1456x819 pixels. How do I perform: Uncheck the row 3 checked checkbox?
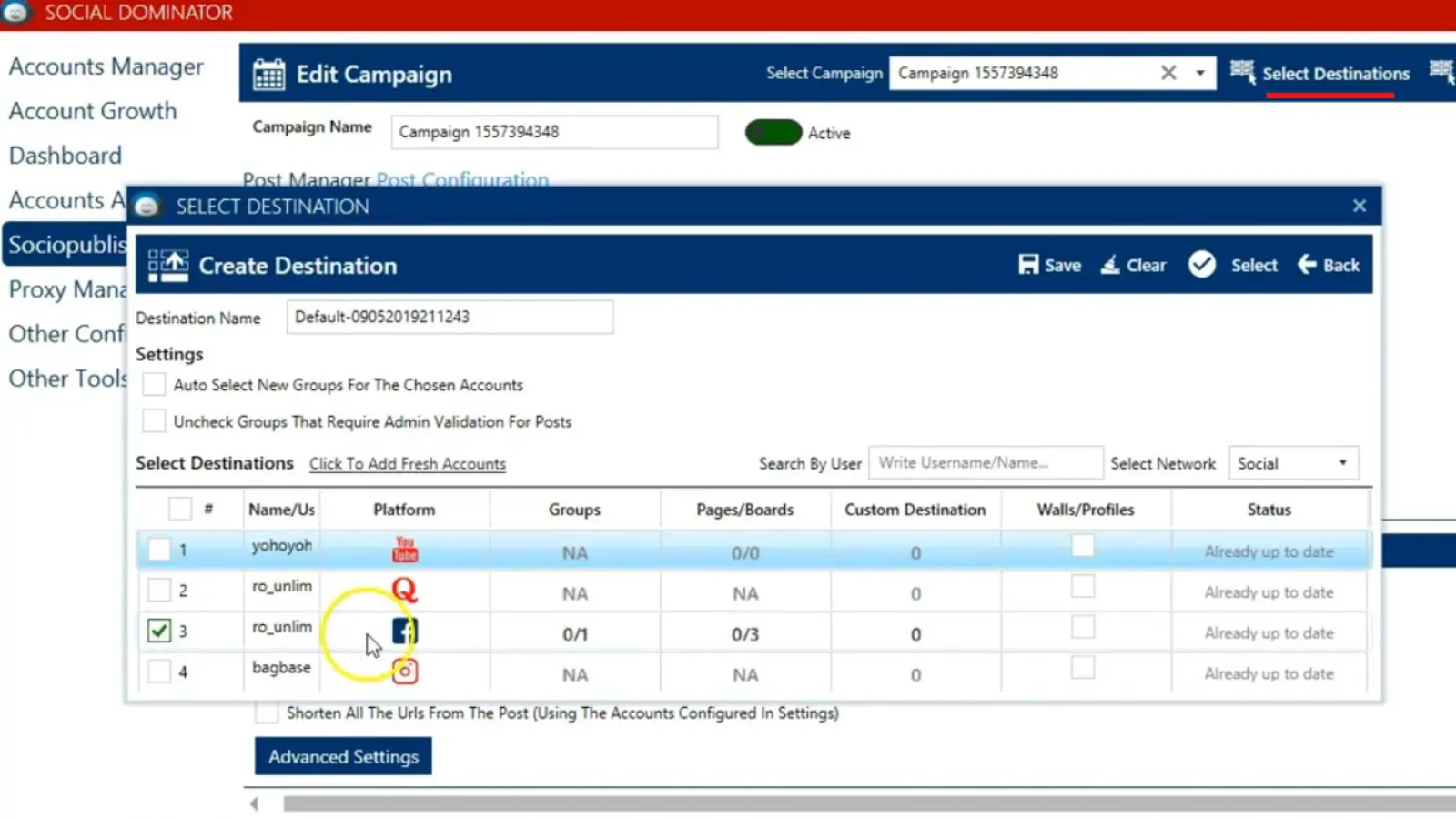[159, 630]
